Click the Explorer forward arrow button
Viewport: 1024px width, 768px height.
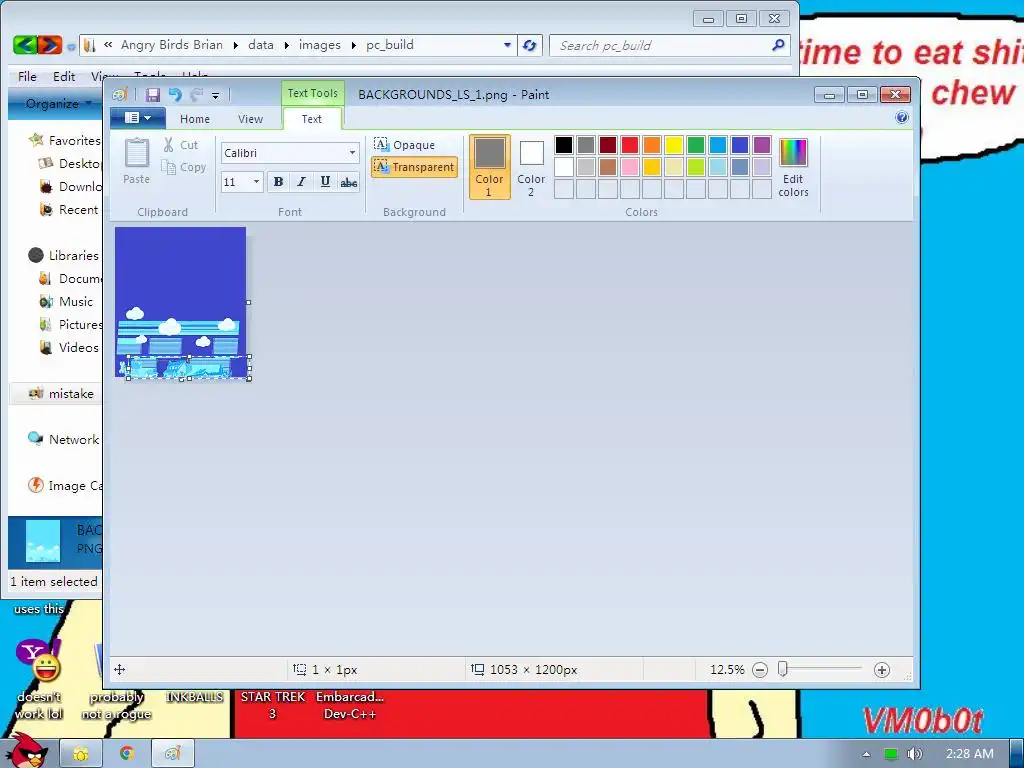[50, 45]
